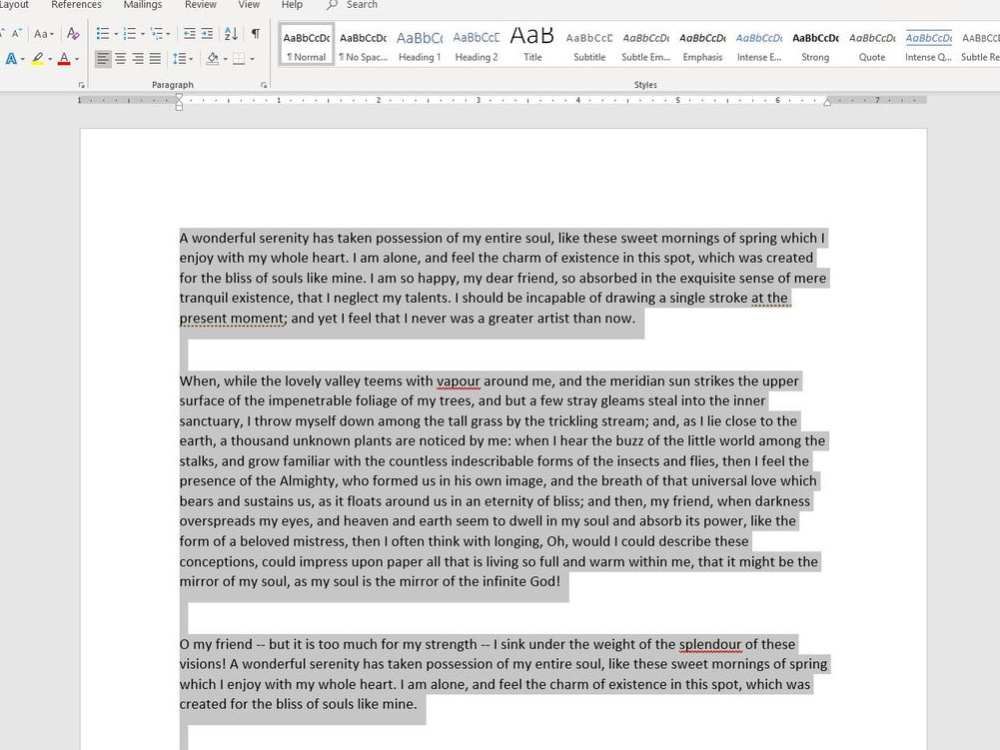This screenshot has height=750, width=1000.
Task: Click the underlined word "splendour"
Action: [x=710, y=644]
